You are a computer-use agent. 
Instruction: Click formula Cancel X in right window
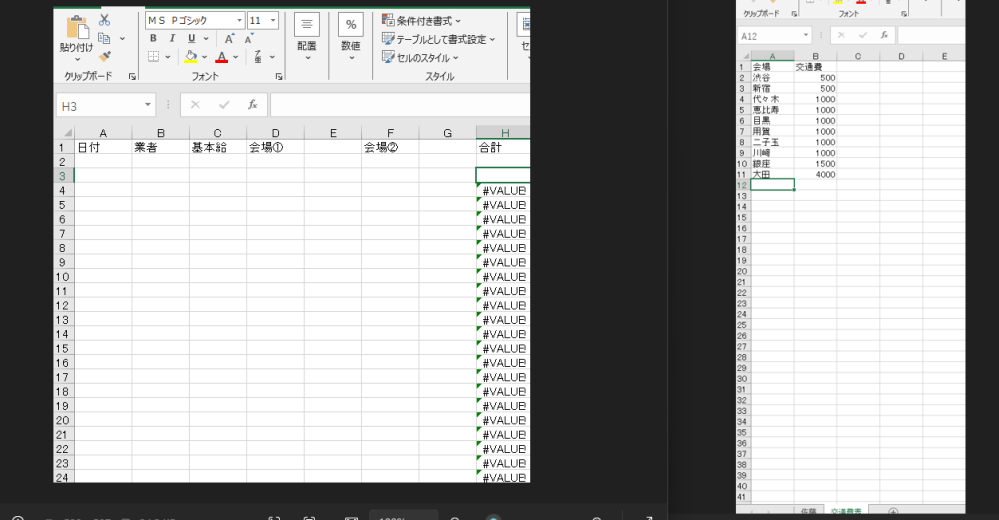tap(841, 36)
